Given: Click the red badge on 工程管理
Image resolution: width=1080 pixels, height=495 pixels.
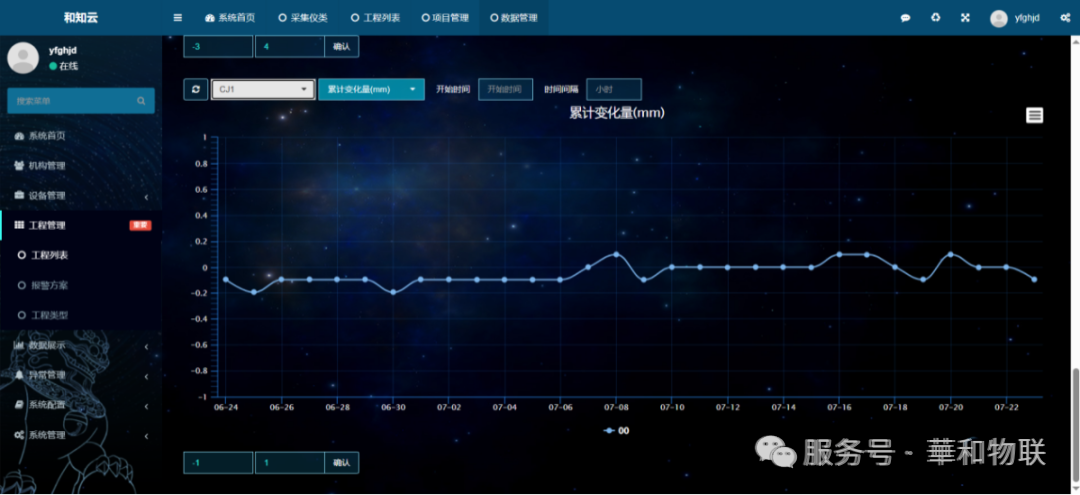Looking at the screenshot, I should click(x=141, y=225).
